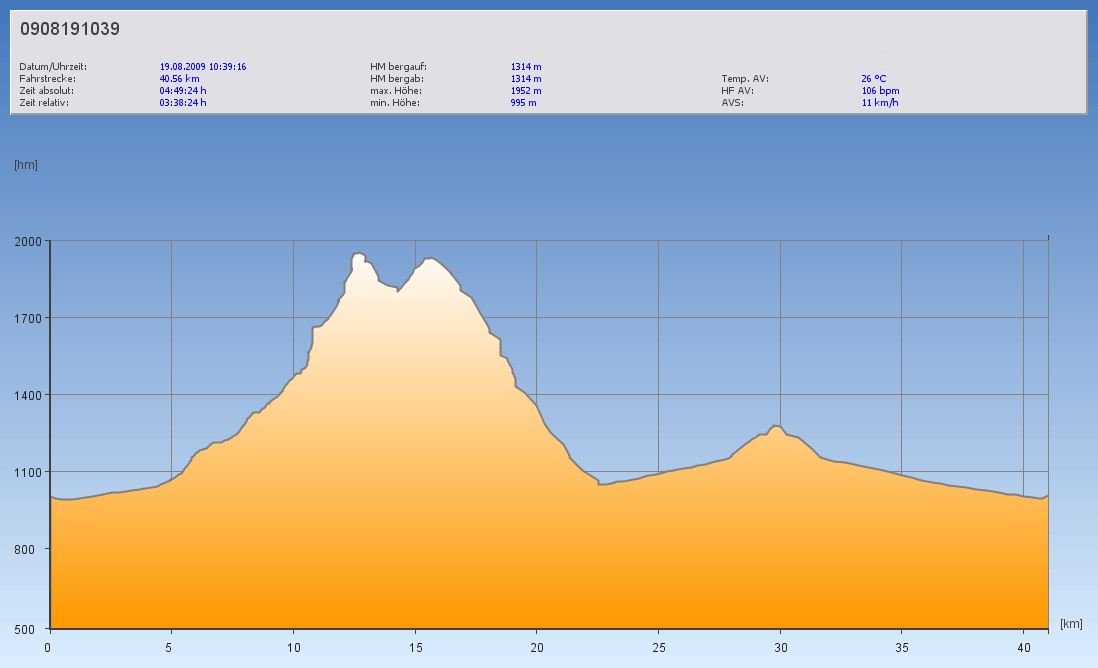Click the HM bergauf label
The image size is (1098, 668).
(398, 67)
